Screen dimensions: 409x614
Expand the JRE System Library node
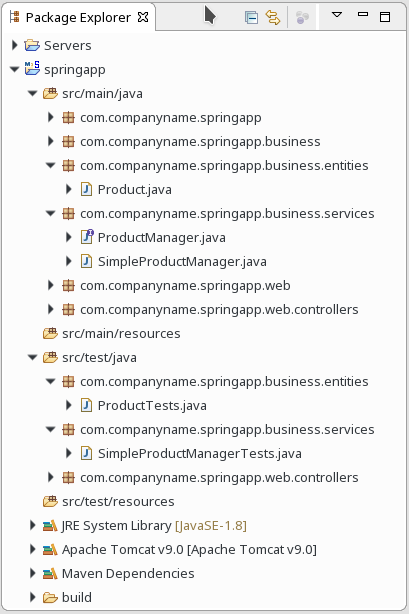click(x=33, y=525)
